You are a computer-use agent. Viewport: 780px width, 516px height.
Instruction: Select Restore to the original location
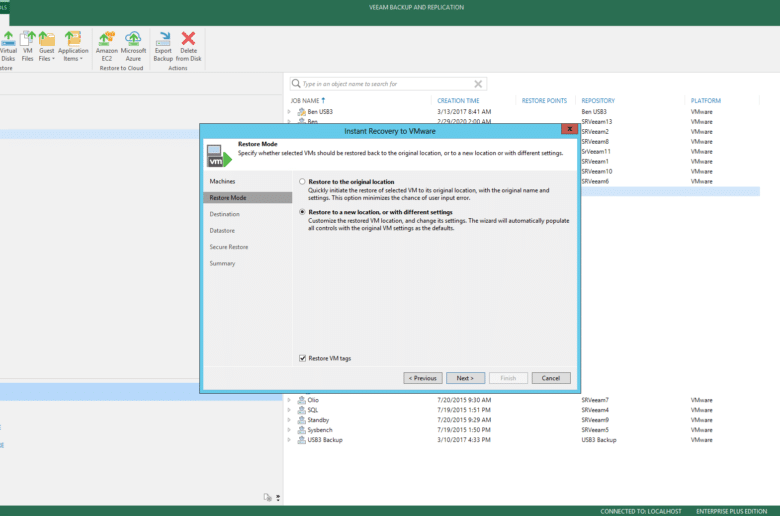click(x=302, y=182)
